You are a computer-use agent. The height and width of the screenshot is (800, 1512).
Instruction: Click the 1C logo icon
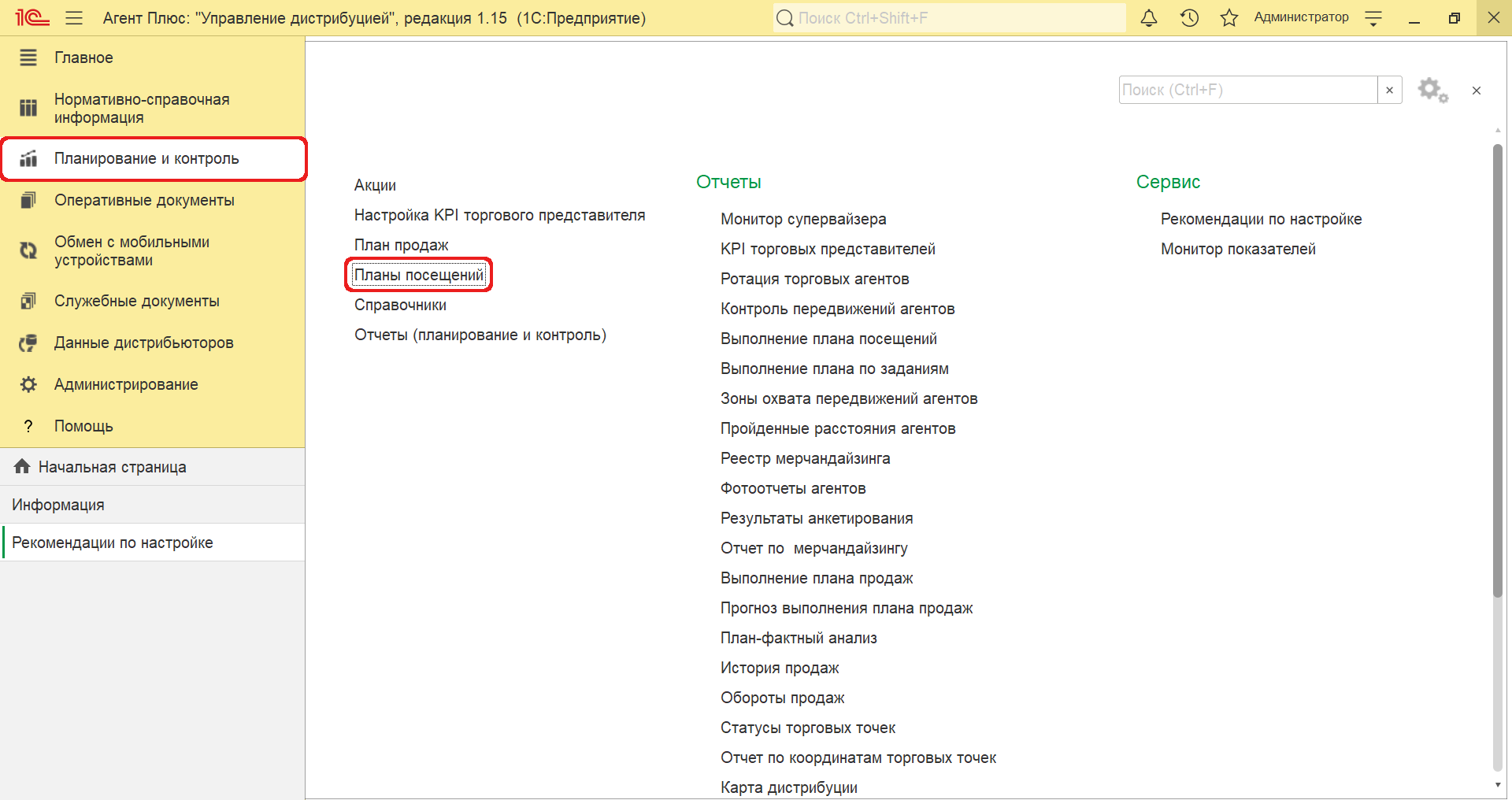32,17
